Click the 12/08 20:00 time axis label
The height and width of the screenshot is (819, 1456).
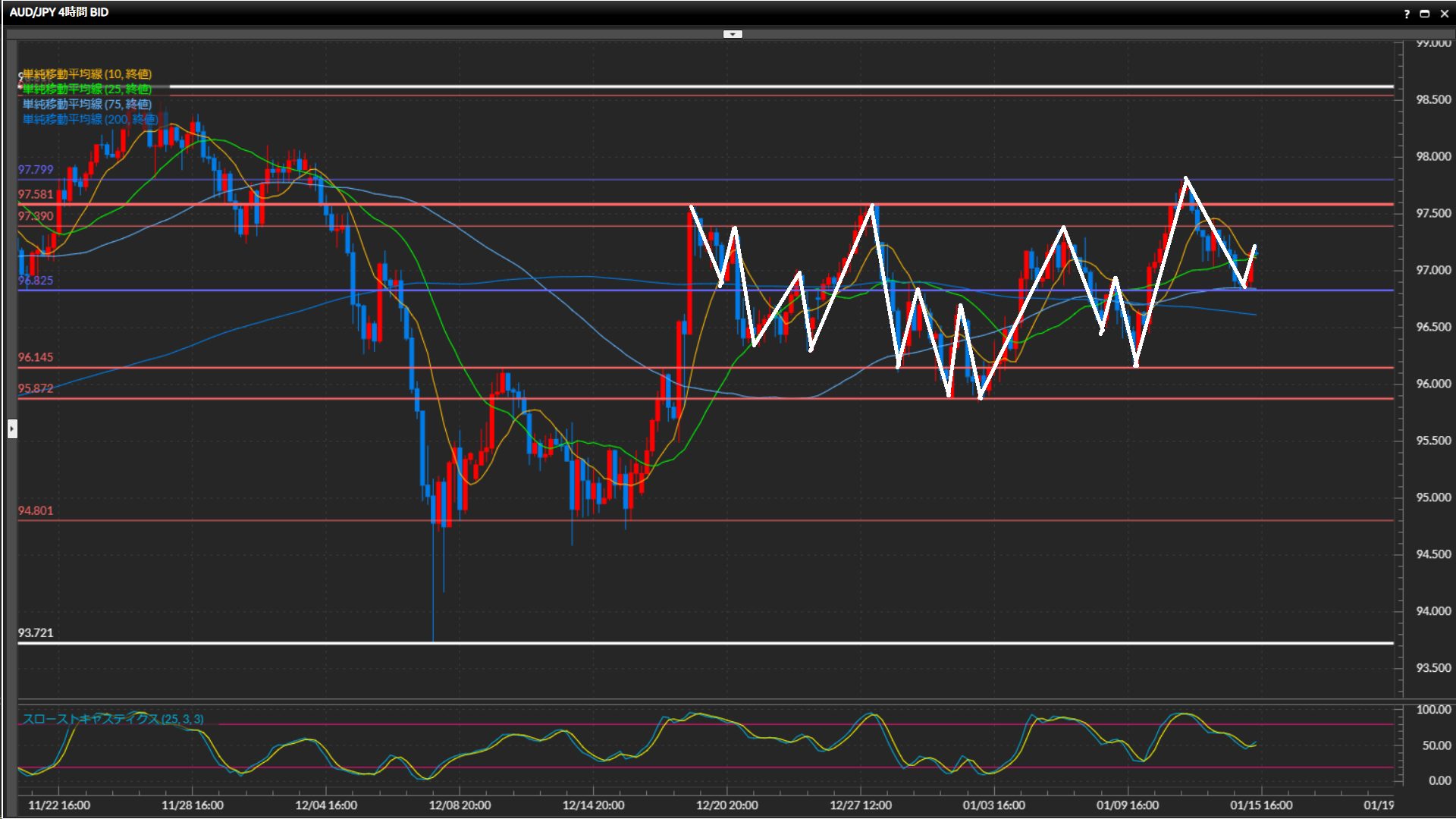pyautogui.click(x=460, y=805)
